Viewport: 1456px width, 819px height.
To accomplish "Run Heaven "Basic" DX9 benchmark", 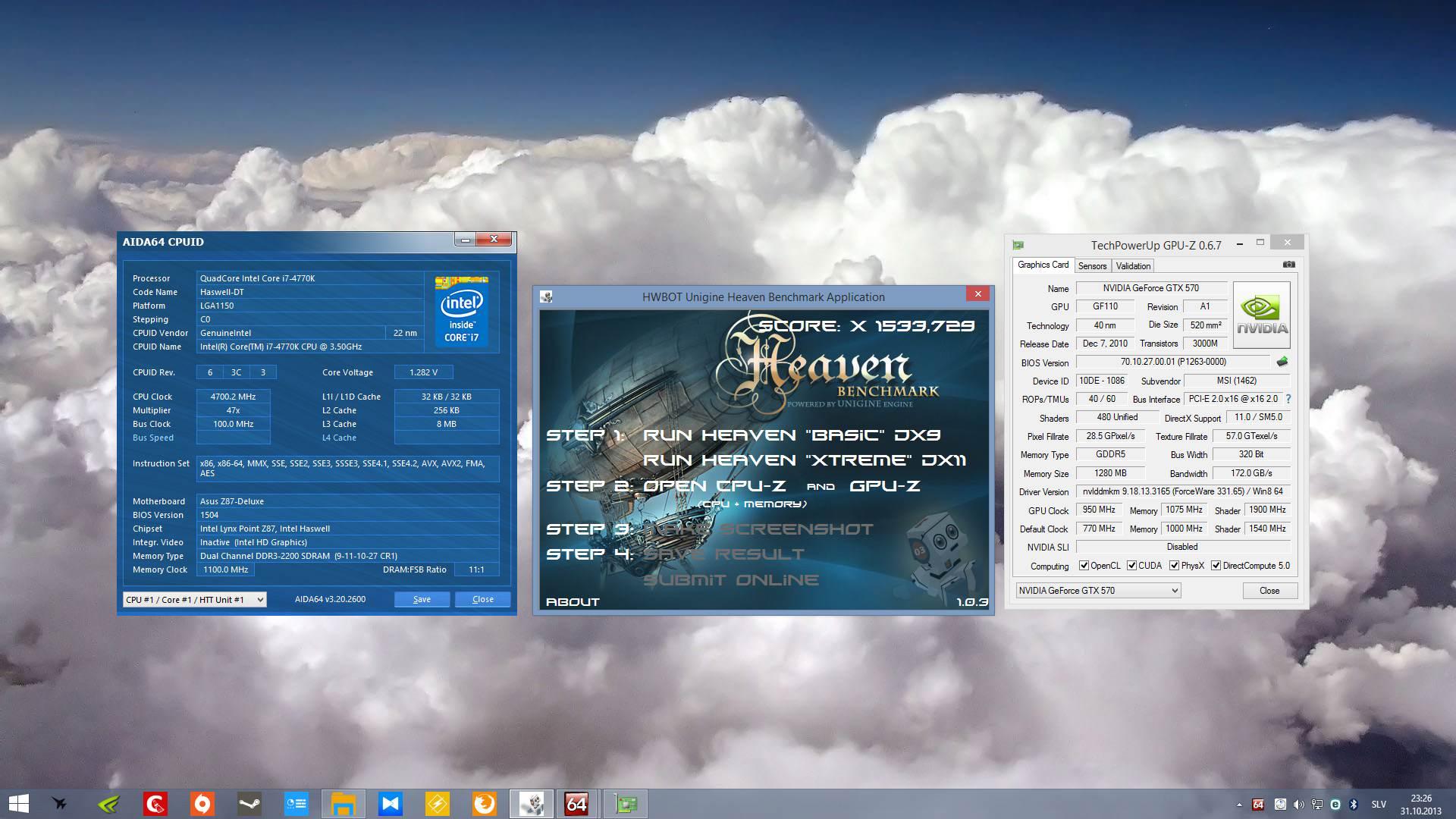I will [792, 435].
